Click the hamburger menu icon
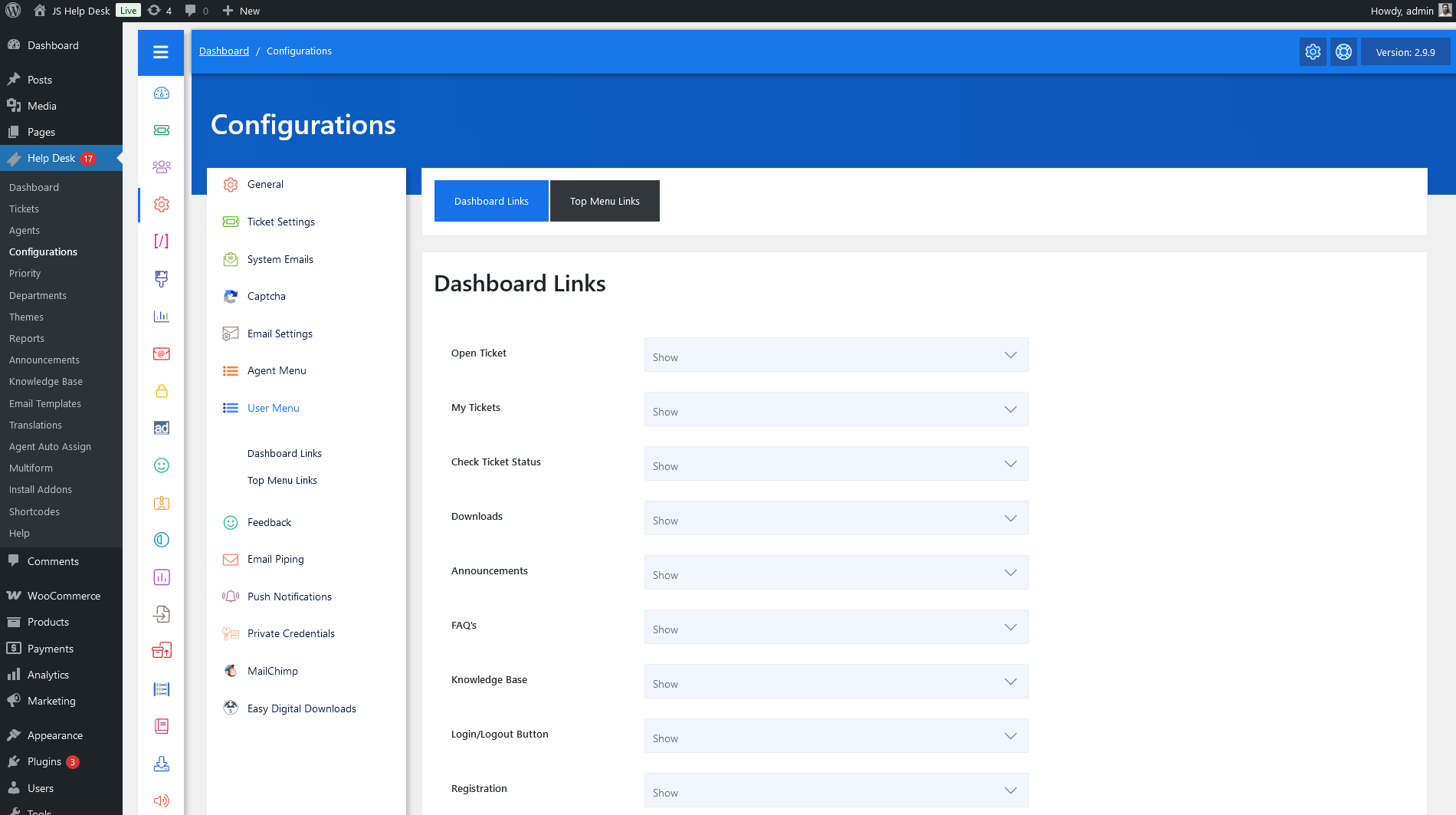This screenshot has height=815, width=1456. coord(161,52)
